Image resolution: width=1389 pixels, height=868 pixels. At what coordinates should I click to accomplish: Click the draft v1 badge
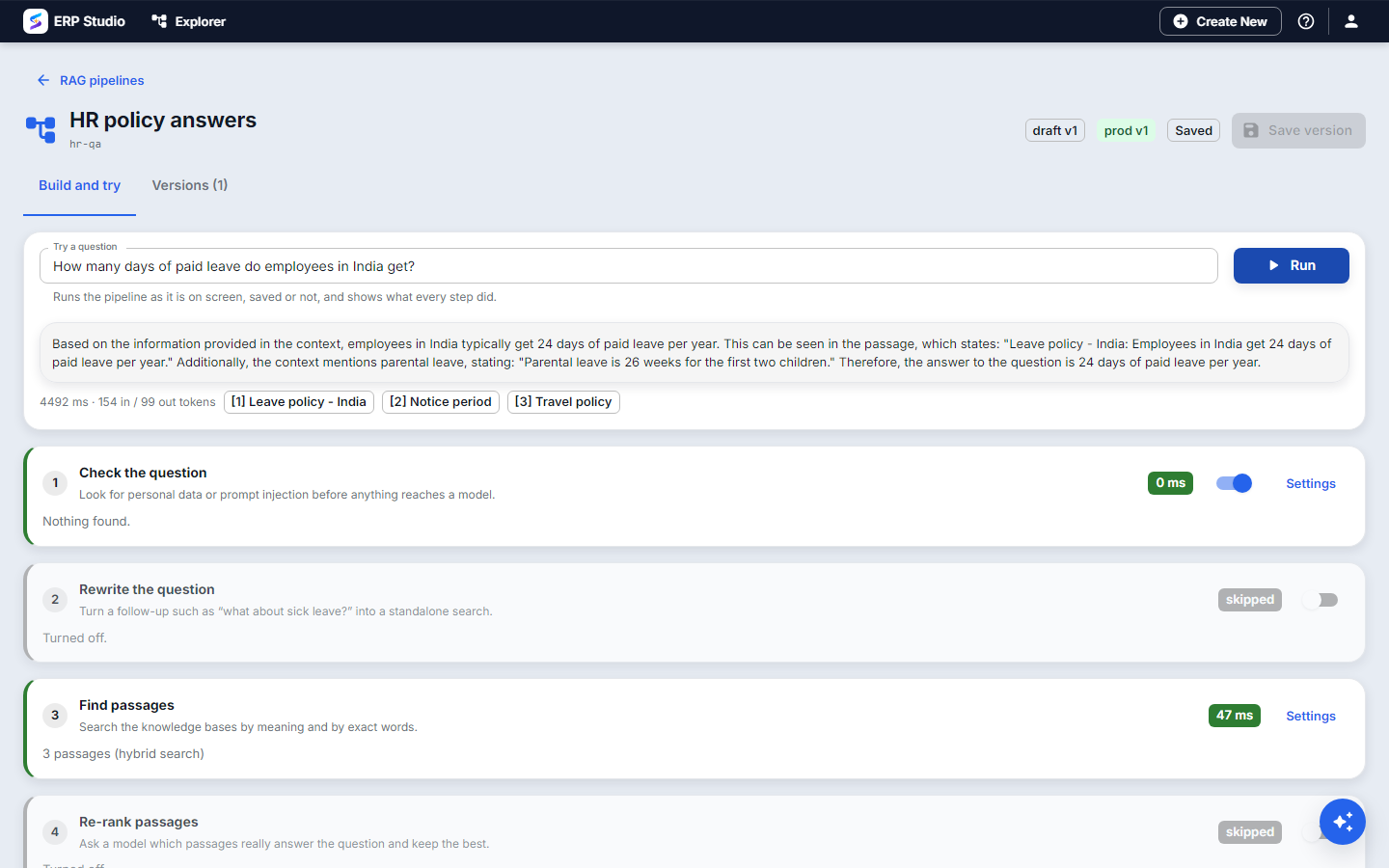point(1055,130)
